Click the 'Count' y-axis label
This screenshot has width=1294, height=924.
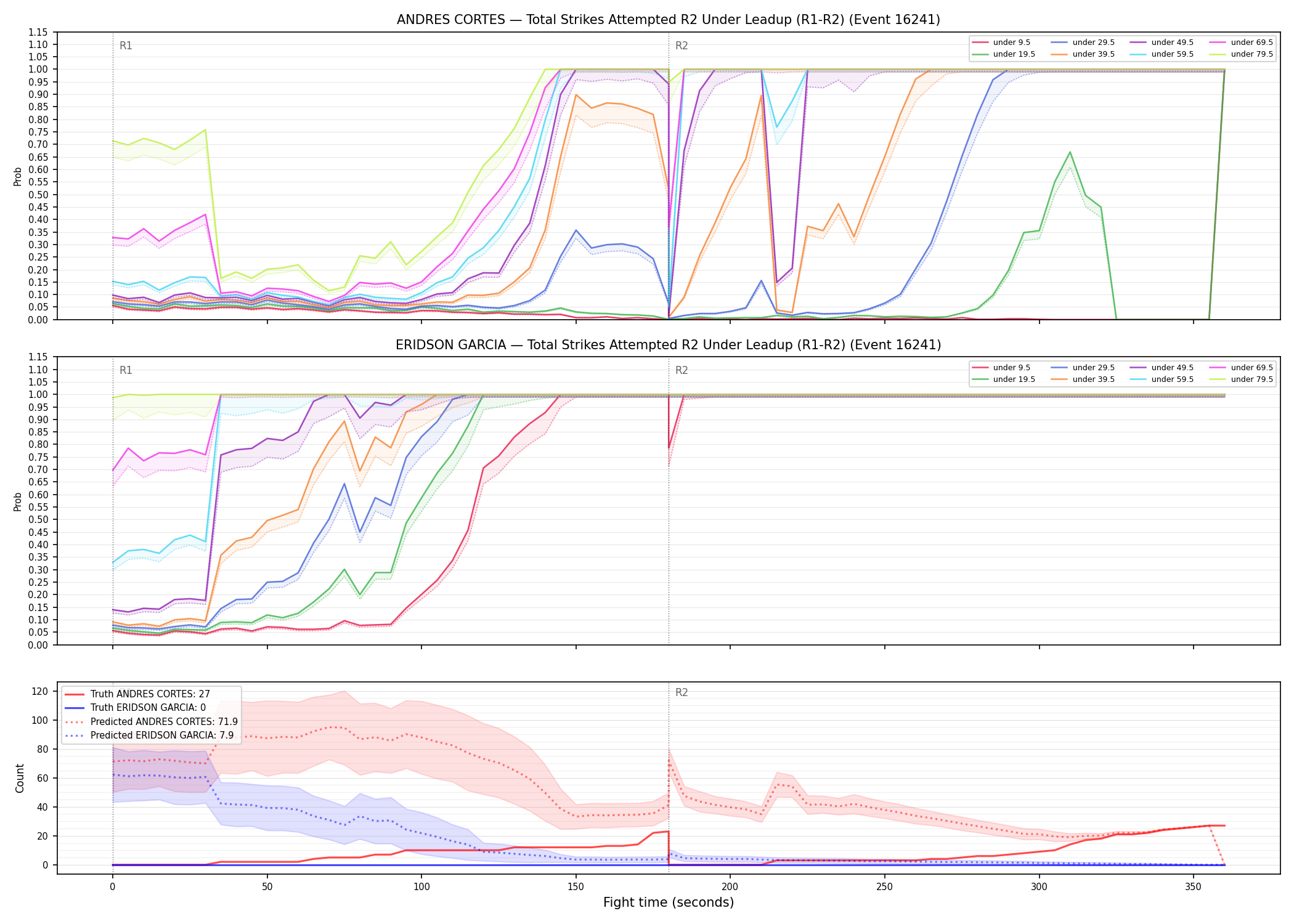[20, 778]
